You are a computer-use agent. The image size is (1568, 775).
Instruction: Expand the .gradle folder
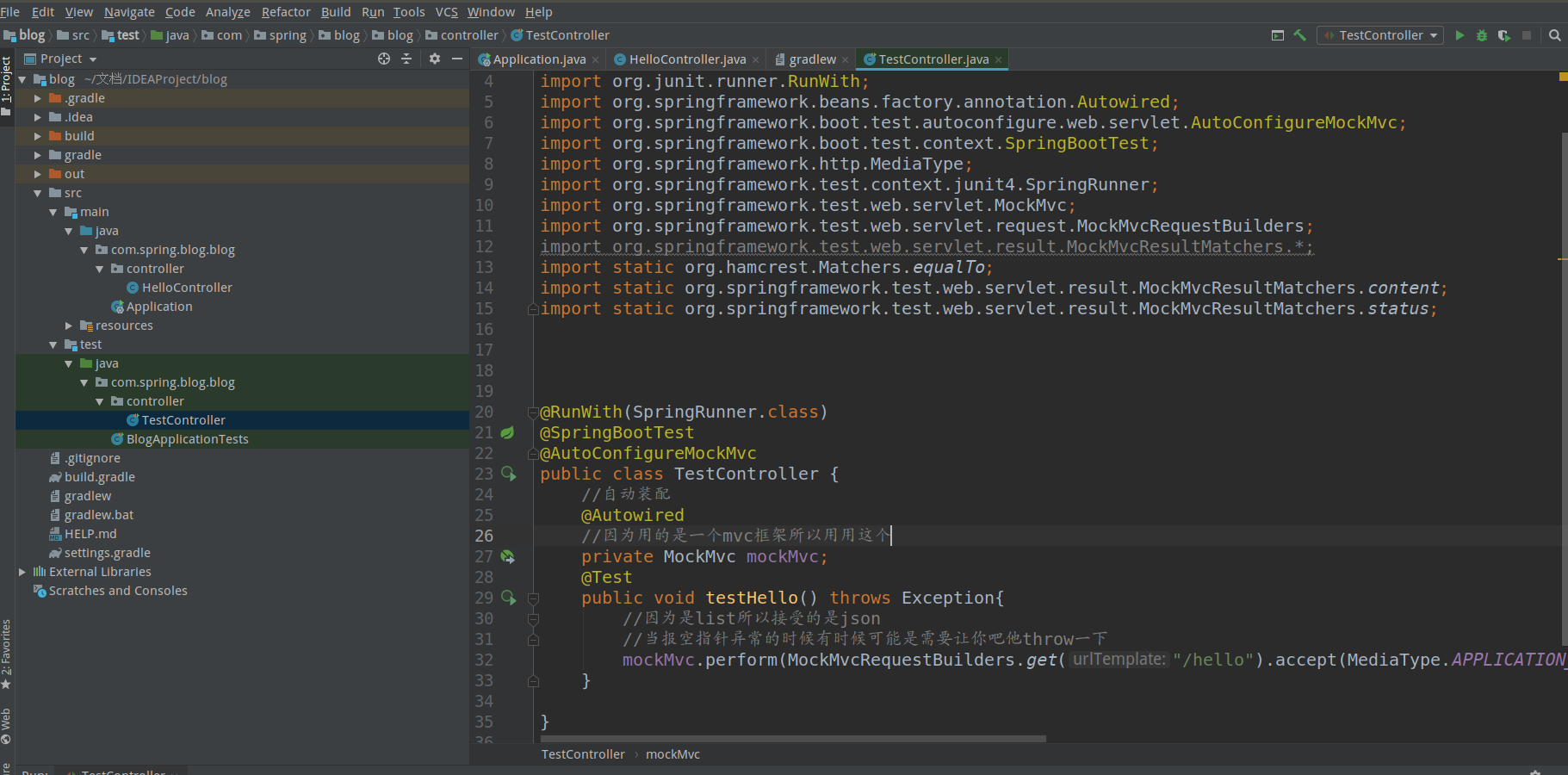coord(37,98)
